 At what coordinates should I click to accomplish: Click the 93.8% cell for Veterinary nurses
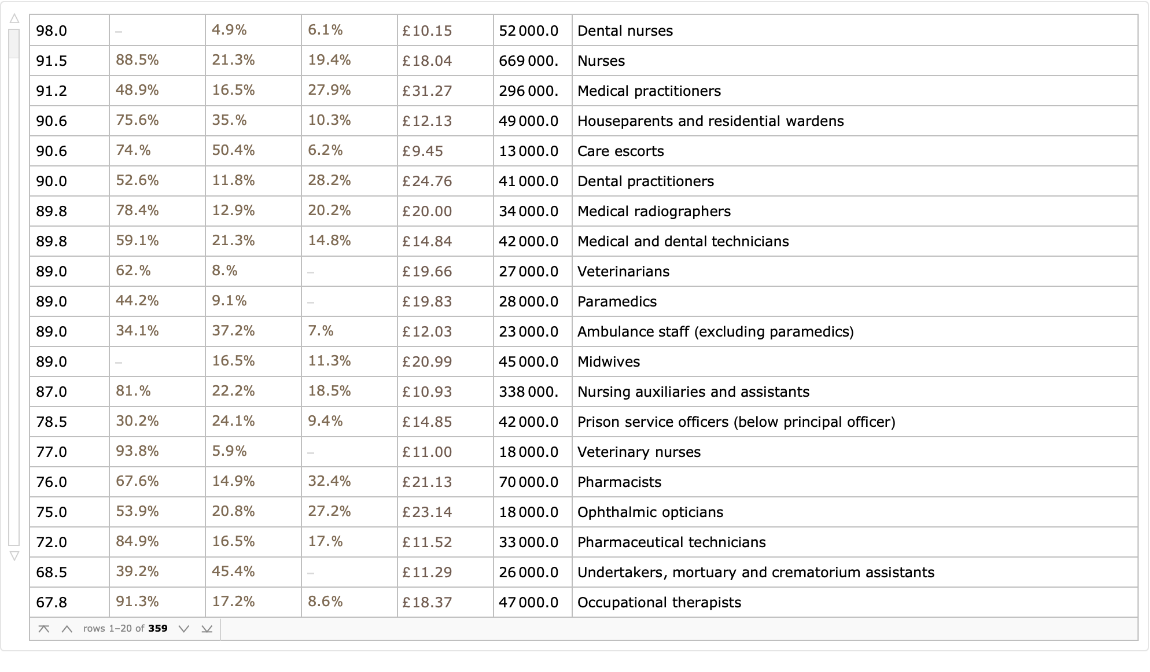pyautogui.click(x=137, y=452)
